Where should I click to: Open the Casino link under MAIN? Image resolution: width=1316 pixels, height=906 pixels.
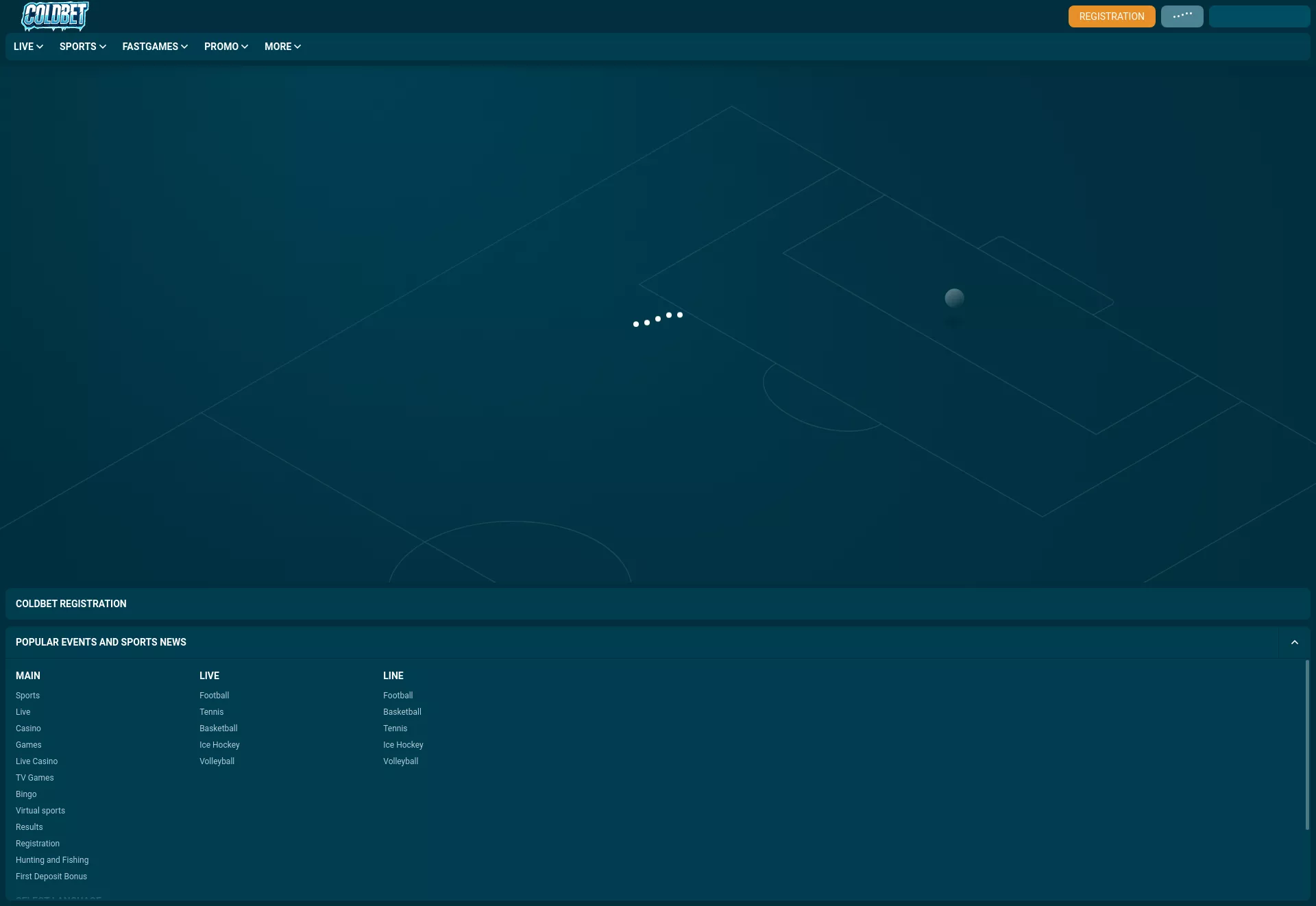pos(28,729)
